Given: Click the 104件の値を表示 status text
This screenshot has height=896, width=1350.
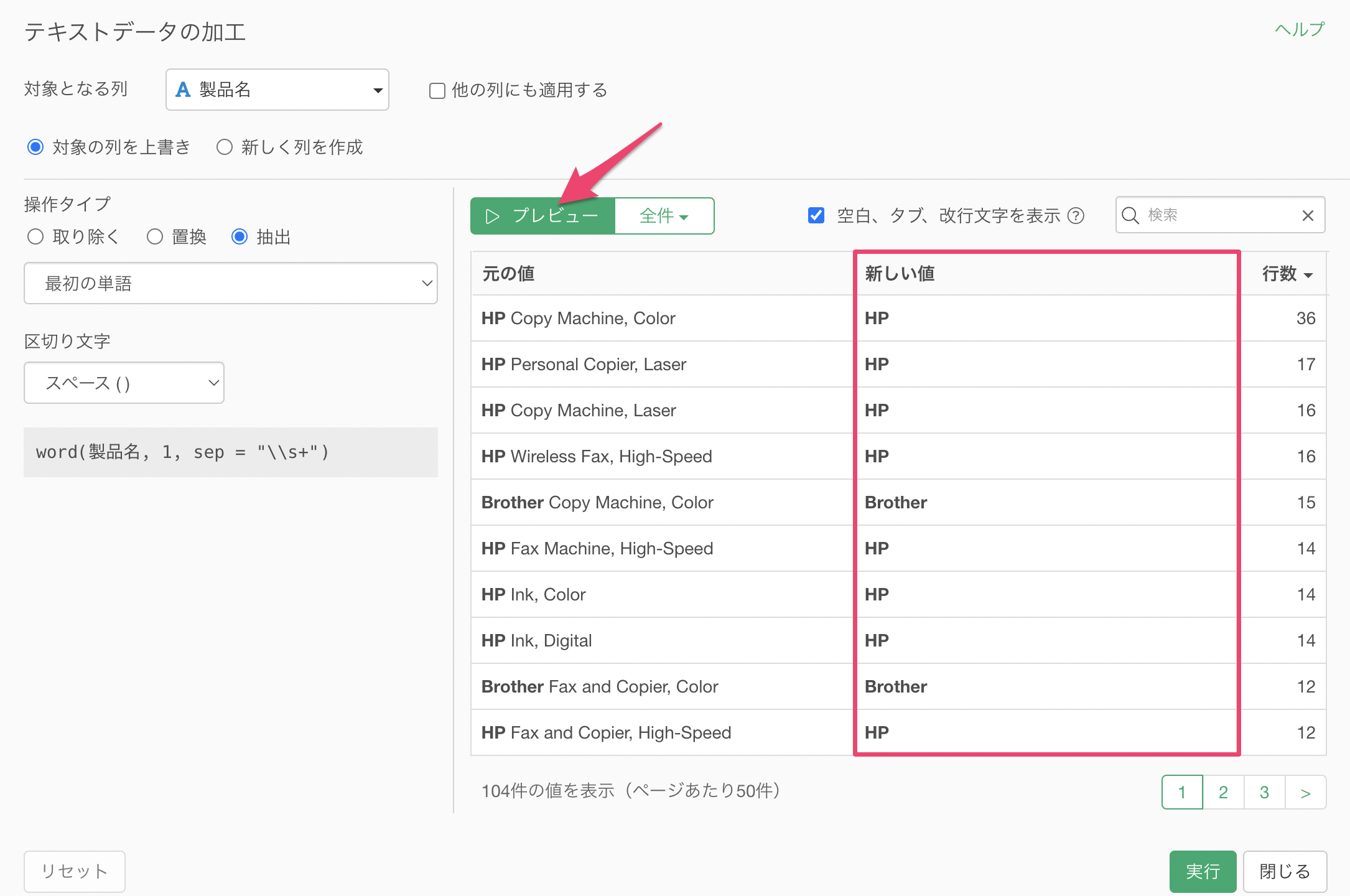Looking at the screenshot, I should pyautogui.click(x=631, y=791).
